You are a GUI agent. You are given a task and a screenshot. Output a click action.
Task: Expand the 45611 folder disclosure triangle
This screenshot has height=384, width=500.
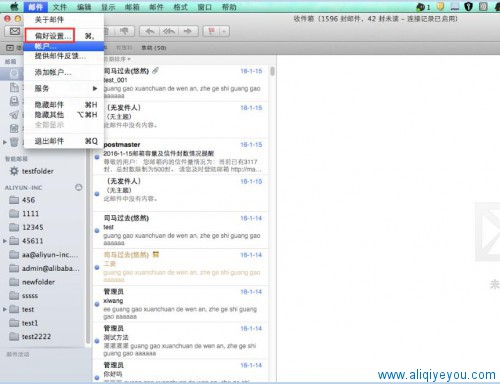tap(5, 241)
